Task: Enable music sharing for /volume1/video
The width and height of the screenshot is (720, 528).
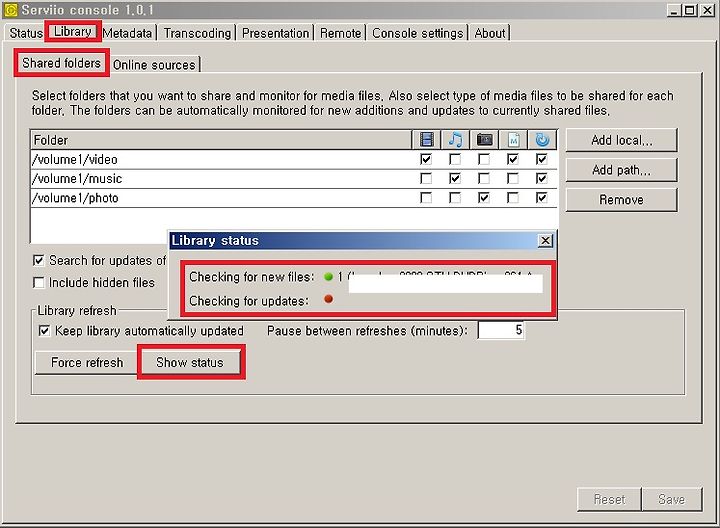Action: 455,159
